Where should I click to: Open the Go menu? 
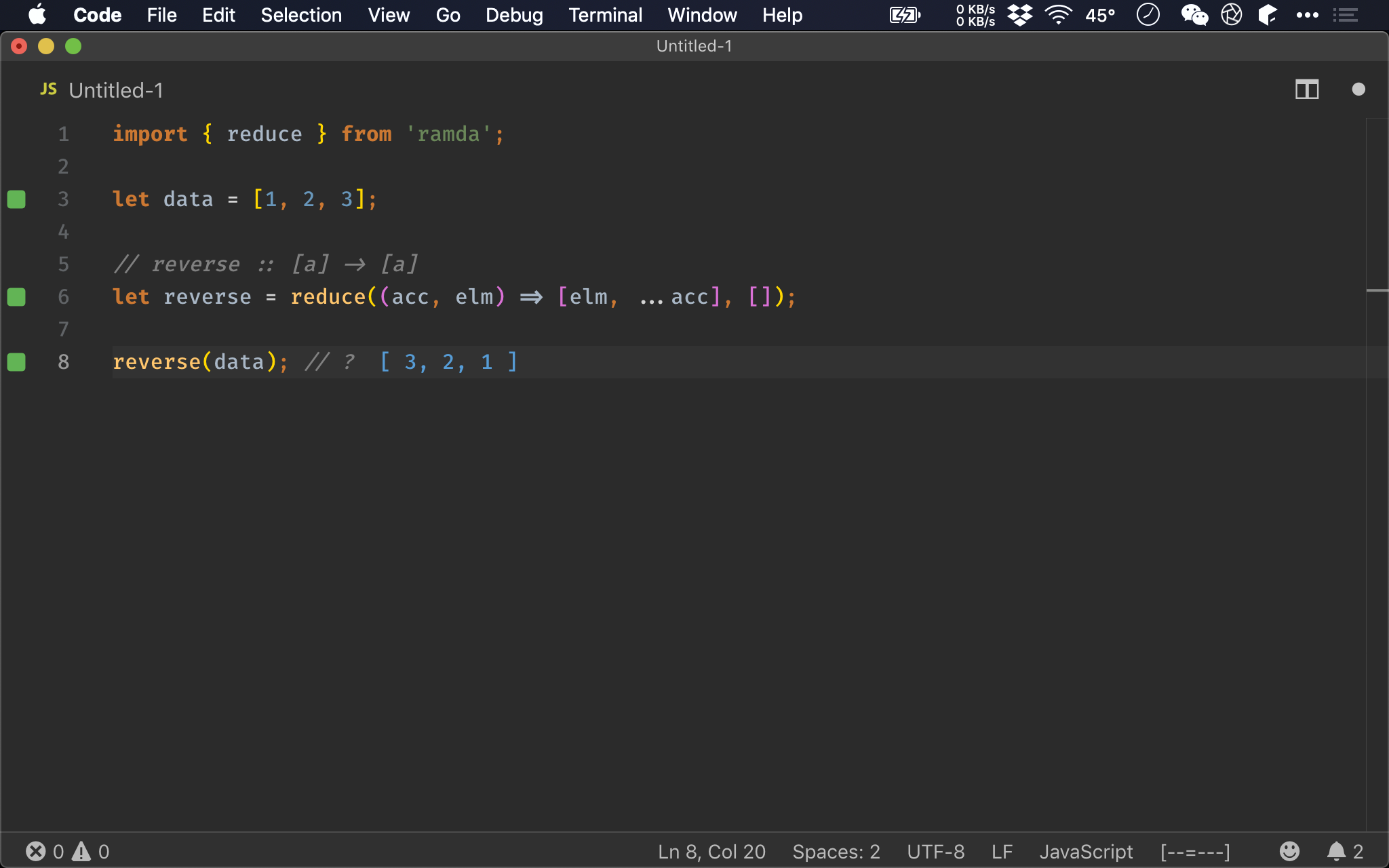pos(448,15)
